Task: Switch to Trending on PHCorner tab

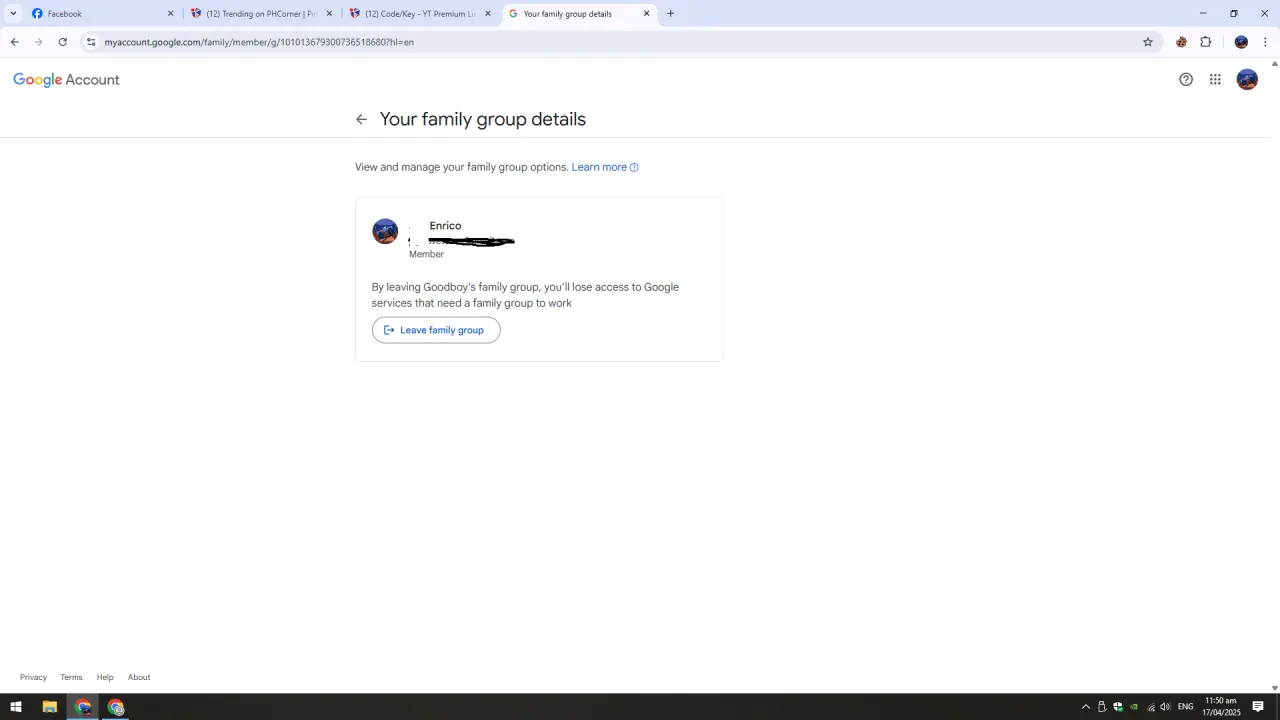Action: point(262,14)
